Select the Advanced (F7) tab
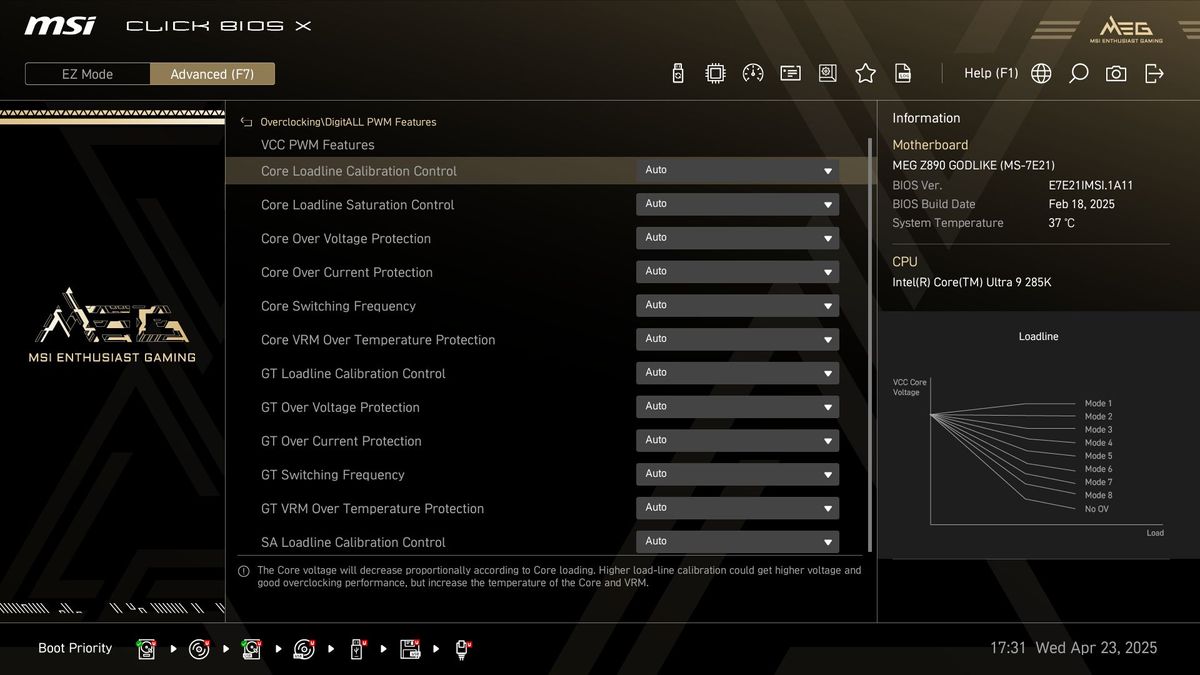This screenshot has height=675, width=1200. [x=212, y=74]
